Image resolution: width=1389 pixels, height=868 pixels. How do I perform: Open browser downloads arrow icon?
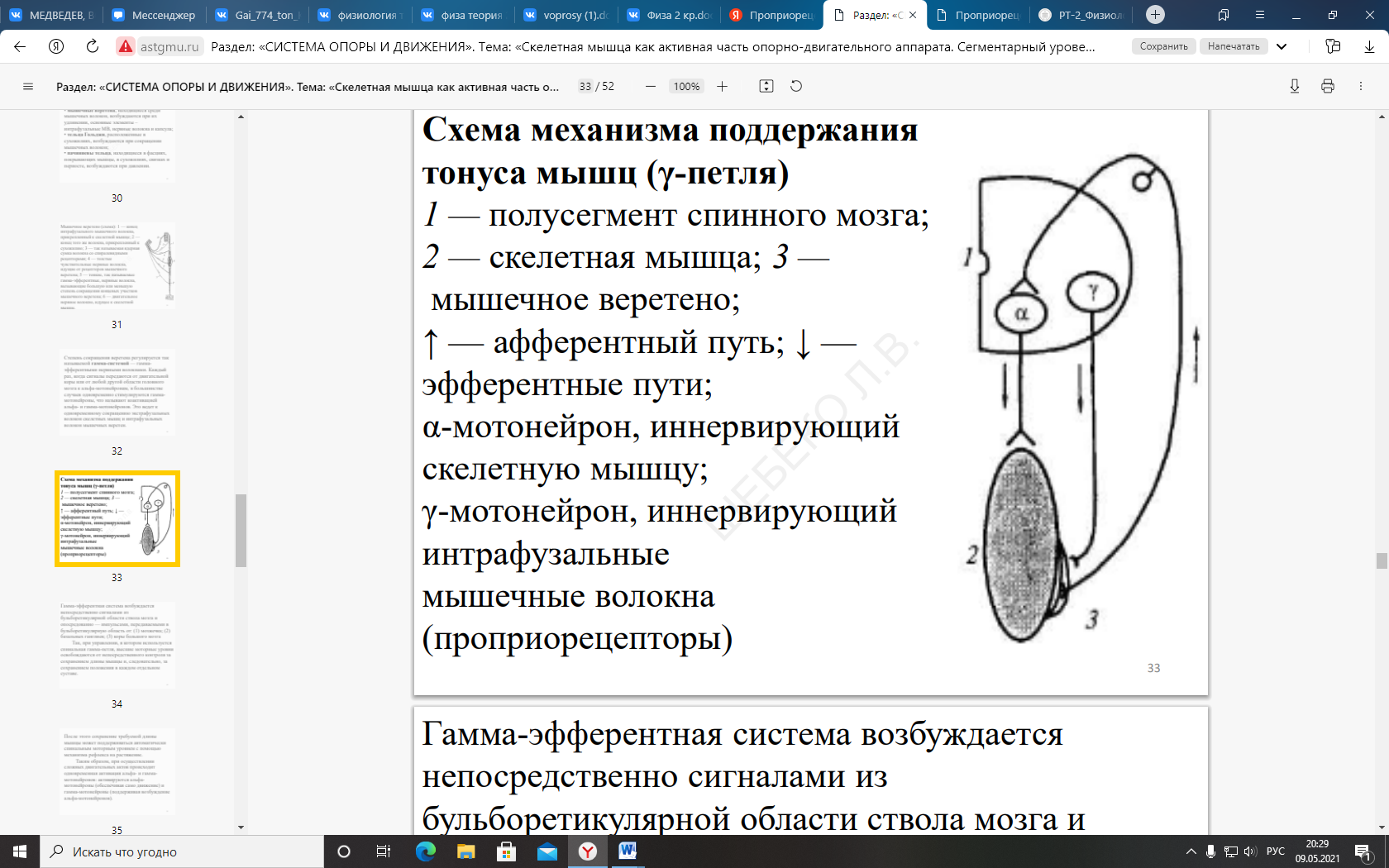[1369, 46]
